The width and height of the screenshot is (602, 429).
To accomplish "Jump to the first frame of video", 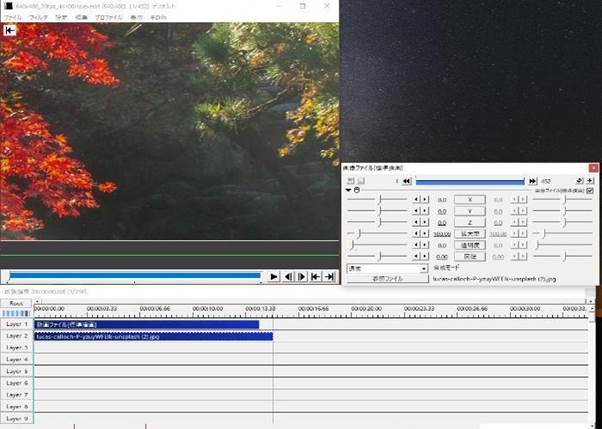I will 315,276.
